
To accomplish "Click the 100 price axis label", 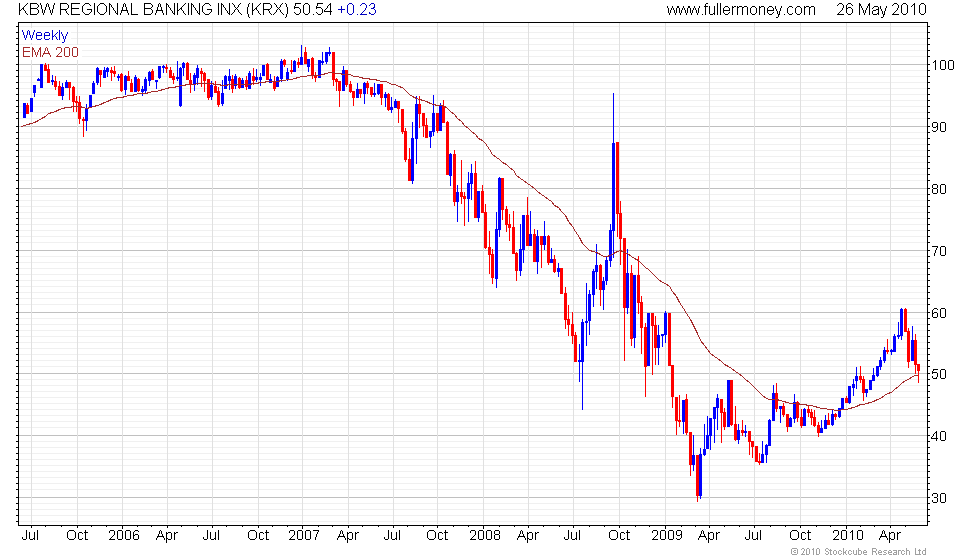I will click(x=942, y=65).
